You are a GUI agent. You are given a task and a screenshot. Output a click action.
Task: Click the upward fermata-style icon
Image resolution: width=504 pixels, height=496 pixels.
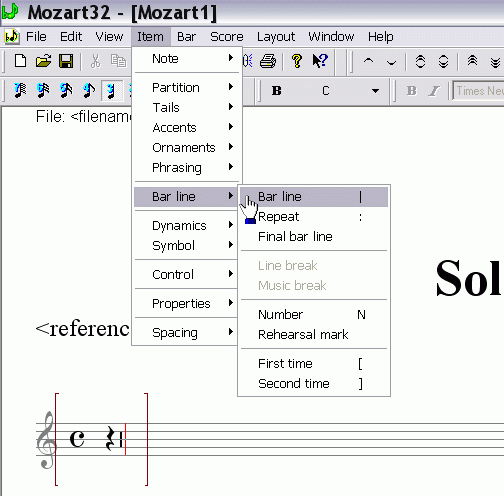click(x=420, y=62)
